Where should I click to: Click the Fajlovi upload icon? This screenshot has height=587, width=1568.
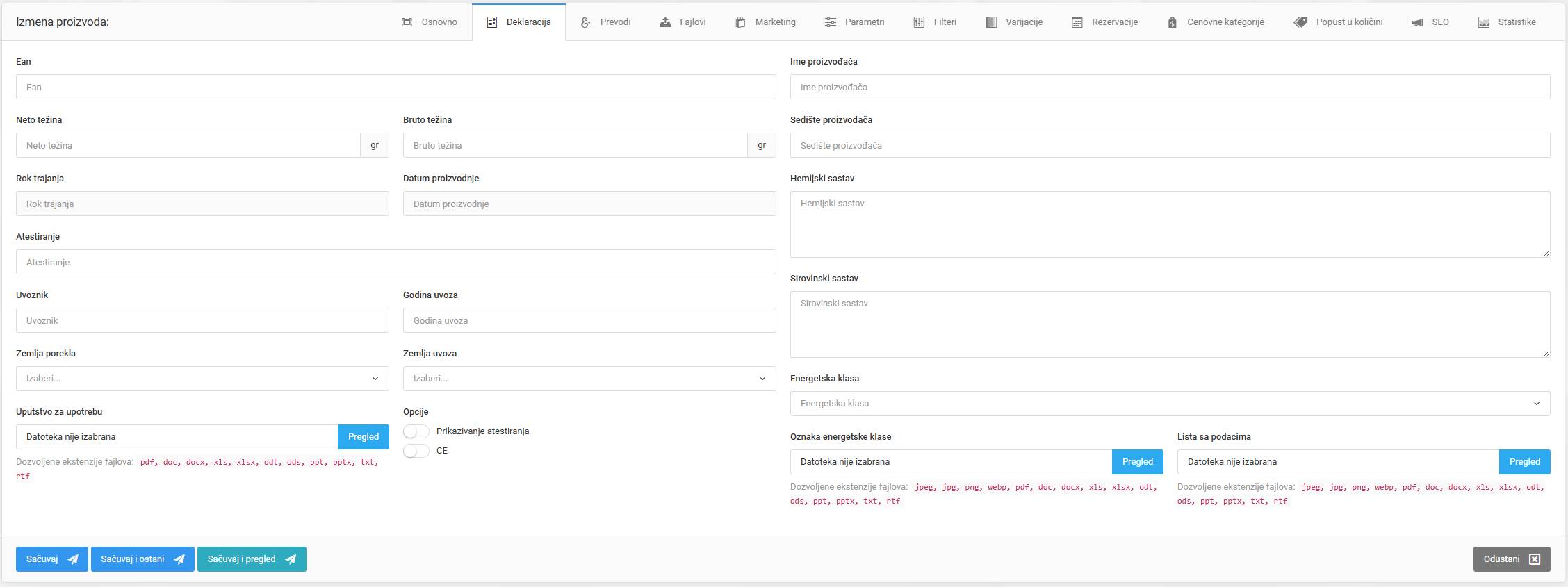click(x=665, y=22)
